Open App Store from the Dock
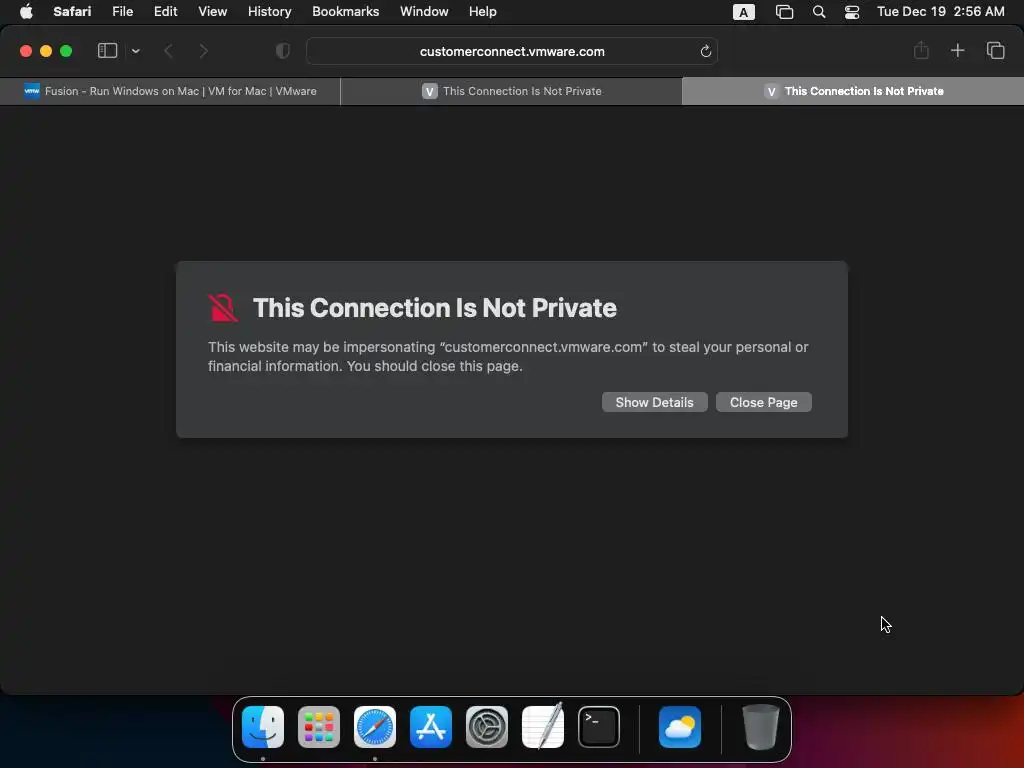This screenshot has height=768, width=1024. [431, 727]
